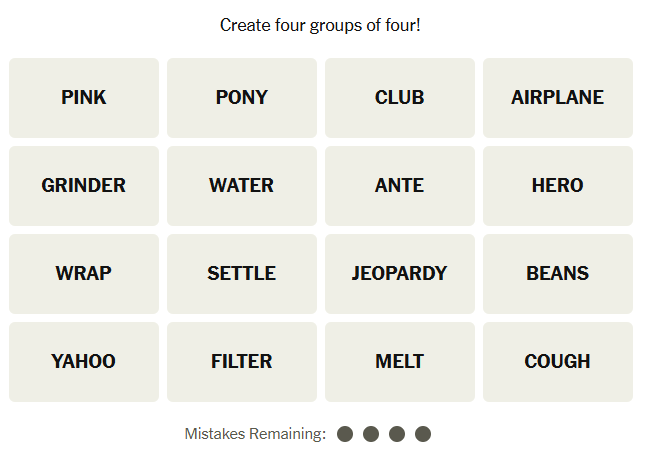Screen dimensions: 647x452
Task: Select the GRINDER tile
Action: [84, 186]
